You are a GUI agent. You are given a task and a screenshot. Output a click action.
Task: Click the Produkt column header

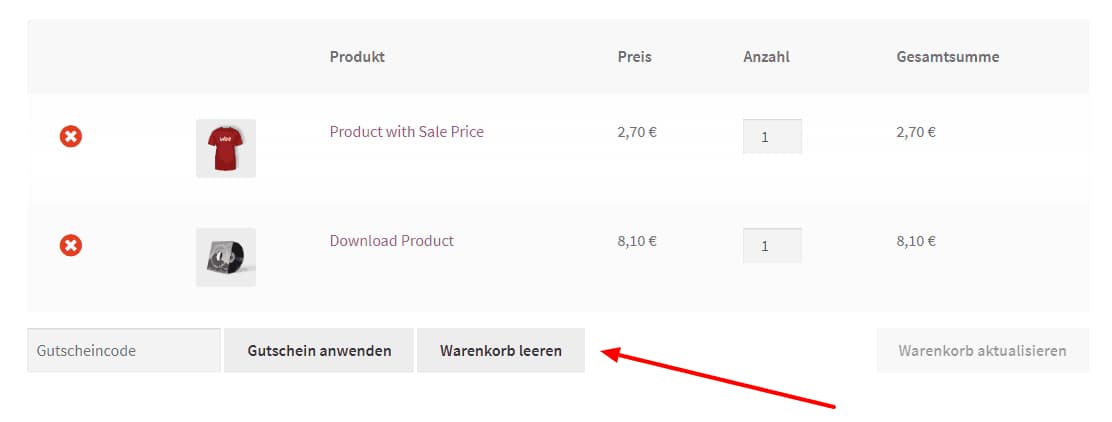point(357,57)
